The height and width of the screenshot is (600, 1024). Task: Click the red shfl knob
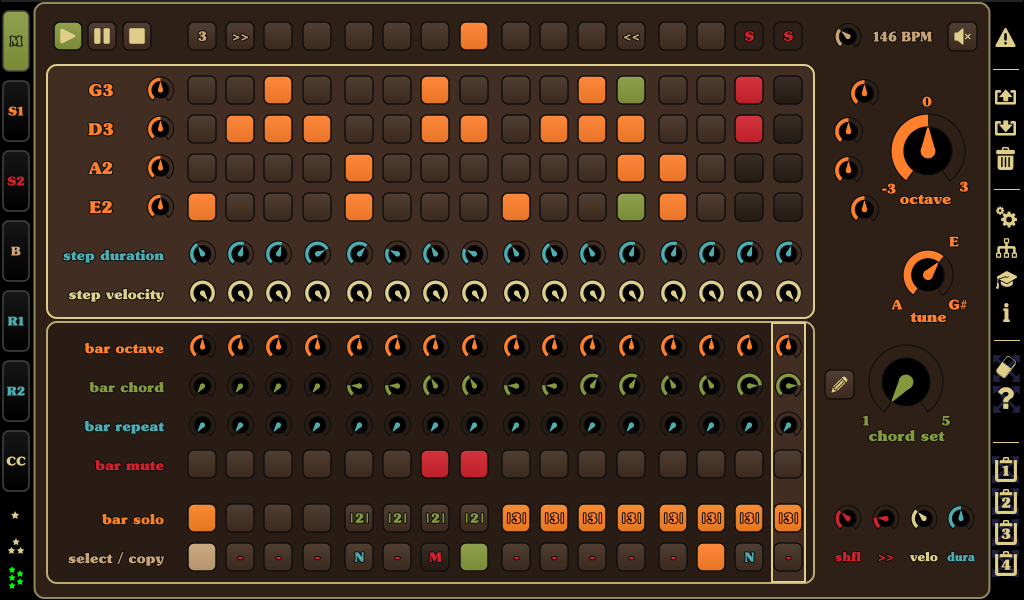847,518
